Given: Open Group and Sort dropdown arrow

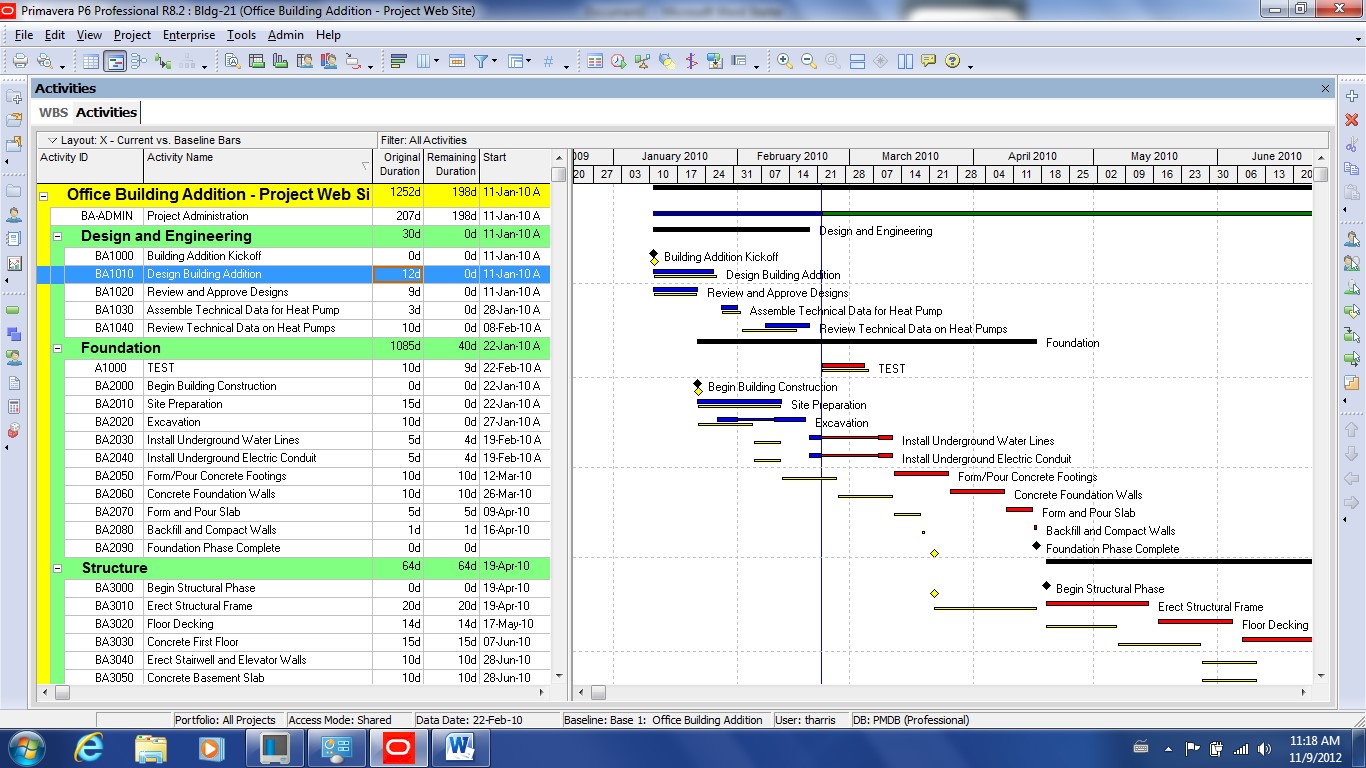Looking at the screenshot, I should [x=528, y=62].
